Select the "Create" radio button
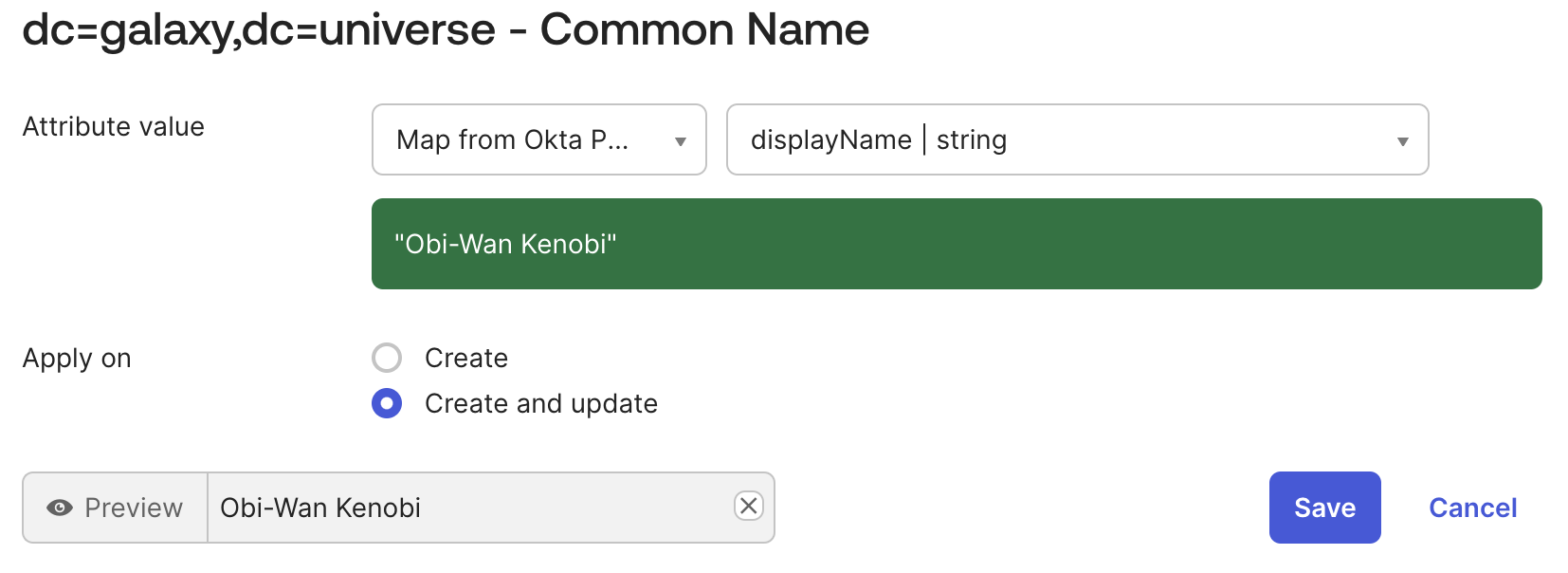Viewport: 1568px width, 573px height. 387,358
